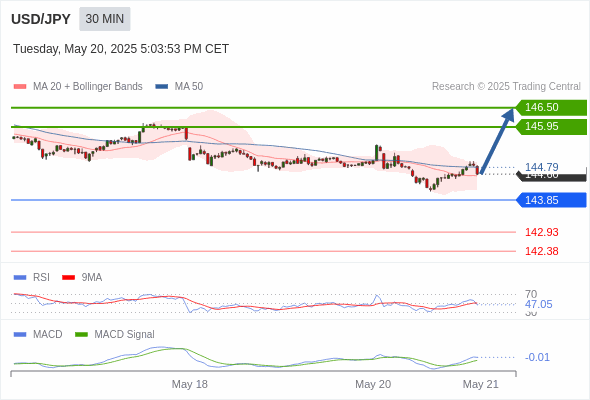
Task: Toggle the 9MA legend entry
Action: [x=82, y=277]
